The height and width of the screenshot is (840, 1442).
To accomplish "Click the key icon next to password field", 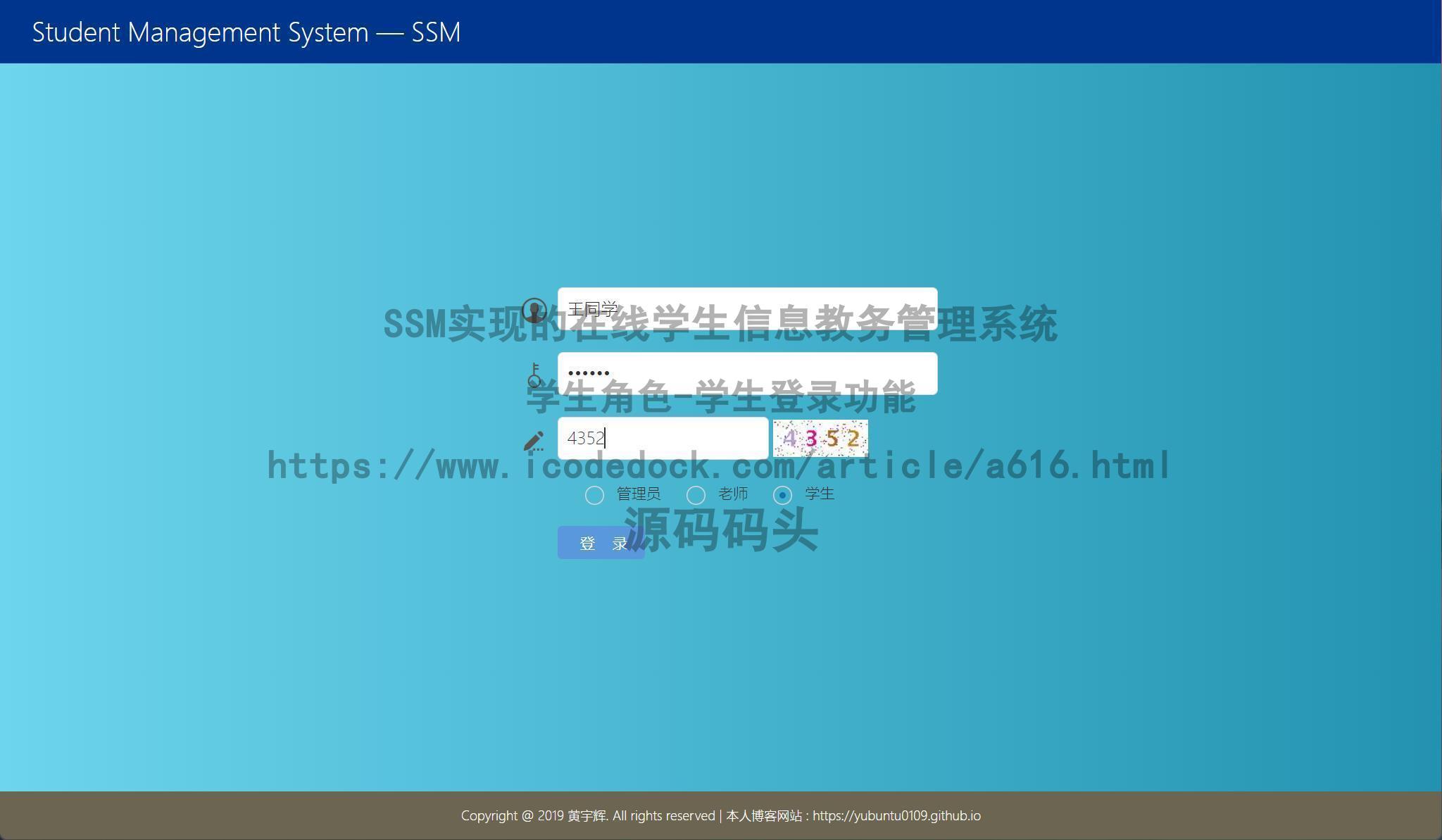I will (536, 372).
